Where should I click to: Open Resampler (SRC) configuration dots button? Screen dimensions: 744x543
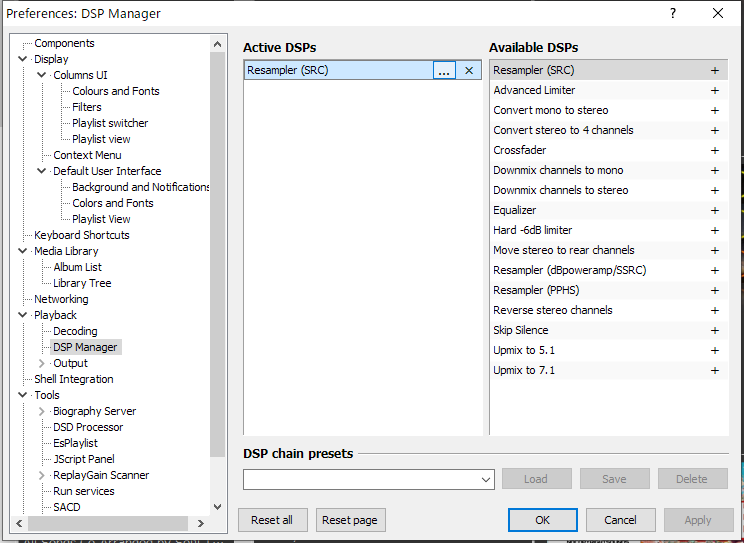tap(444, 71)
